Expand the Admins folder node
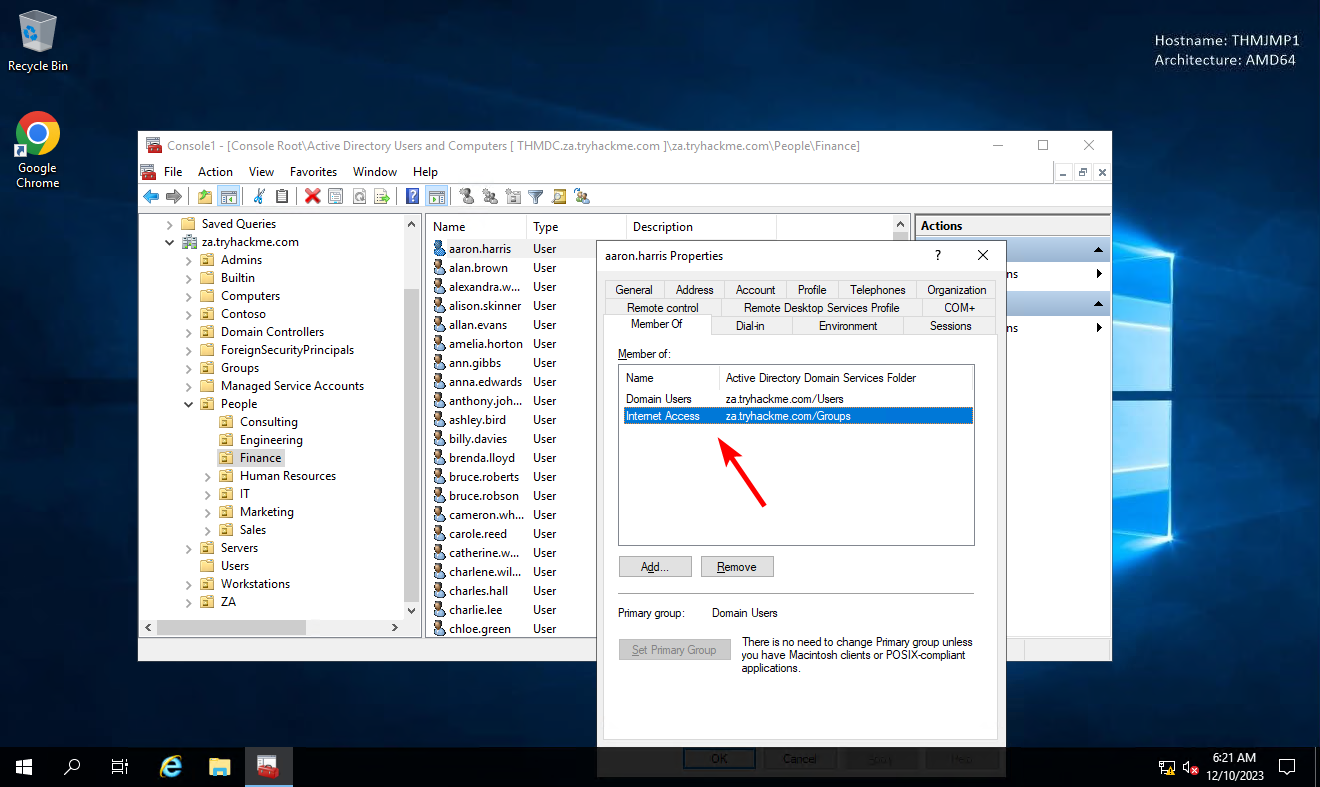 [188, 260]
